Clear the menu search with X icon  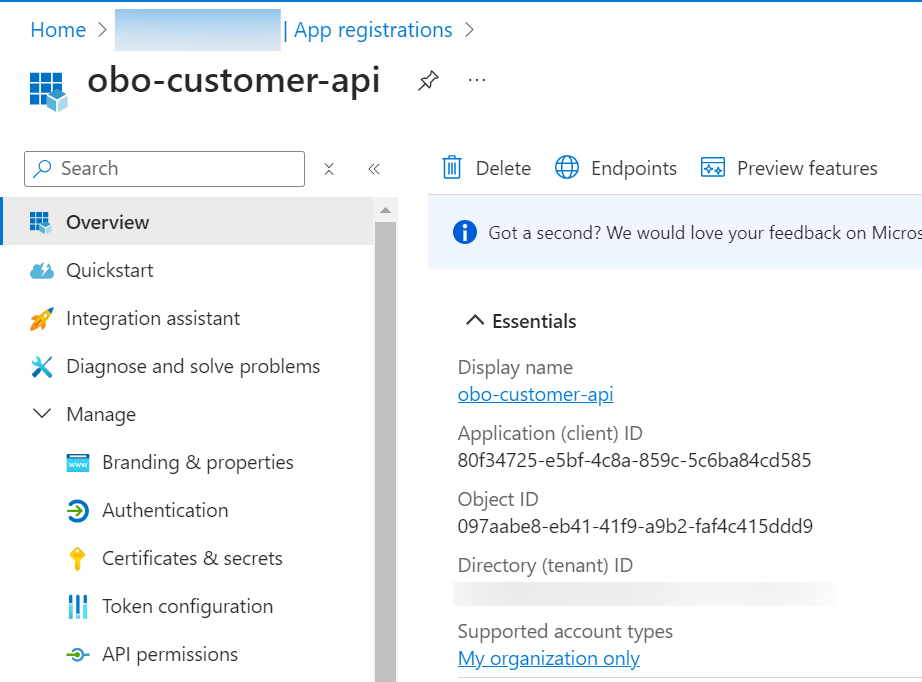click(329, 169)
